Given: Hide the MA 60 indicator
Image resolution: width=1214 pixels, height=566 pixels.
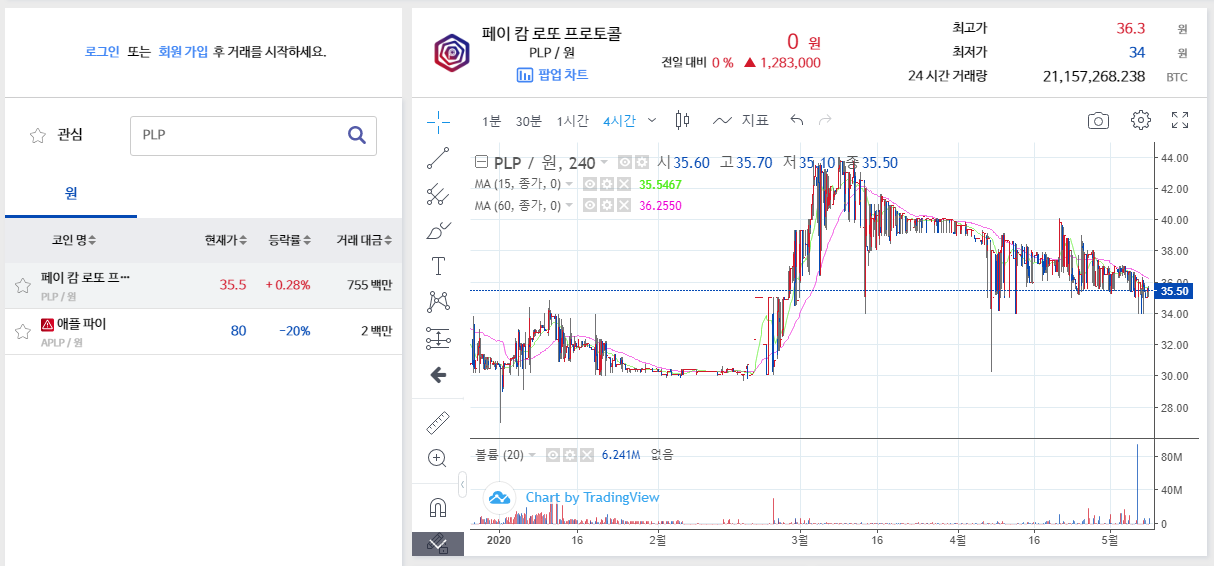Looking at the screenshot, I should [x=590, y=205].
